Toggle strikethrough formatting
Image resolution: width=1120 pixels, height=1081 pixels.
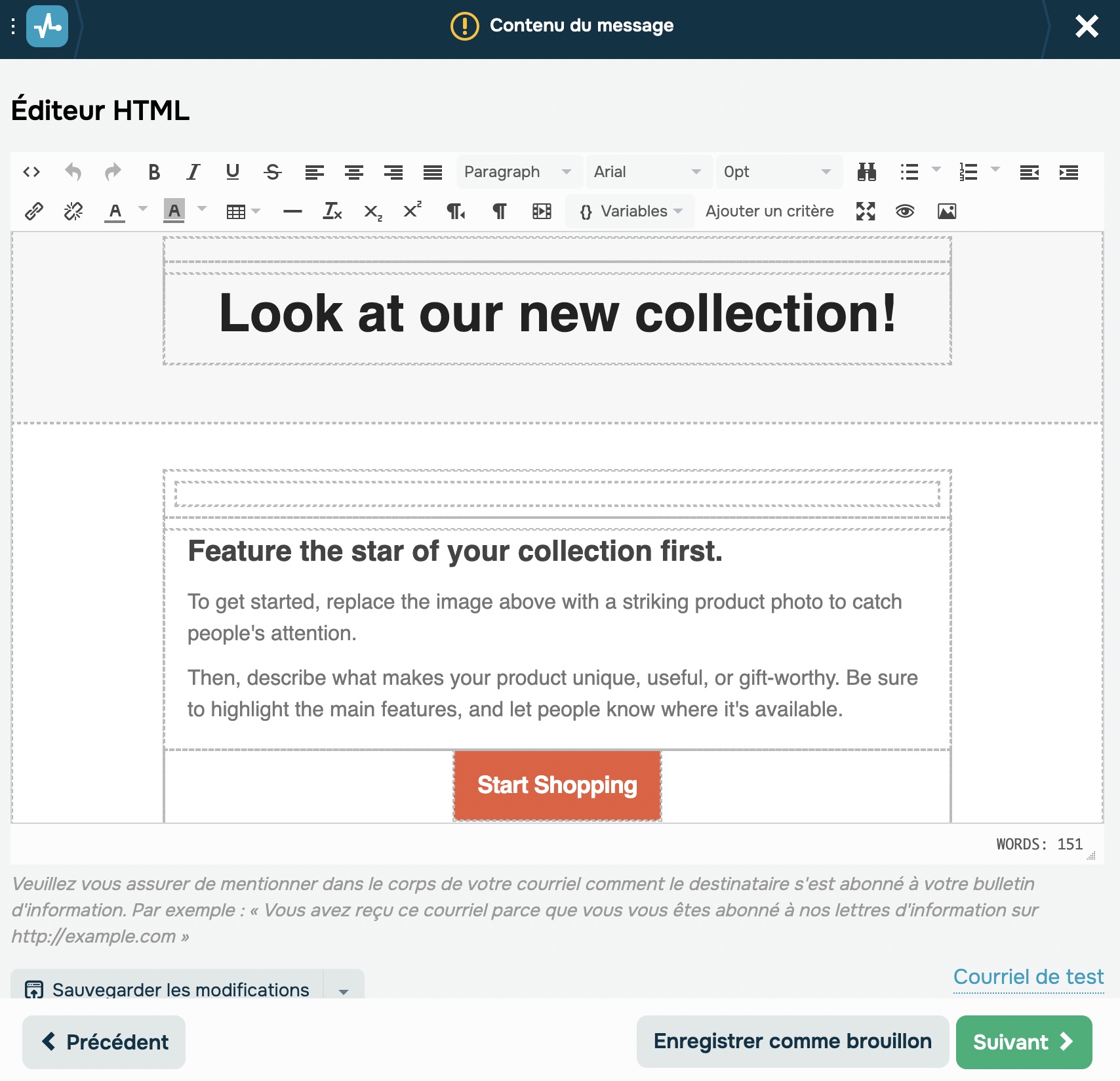pos(273,172)
